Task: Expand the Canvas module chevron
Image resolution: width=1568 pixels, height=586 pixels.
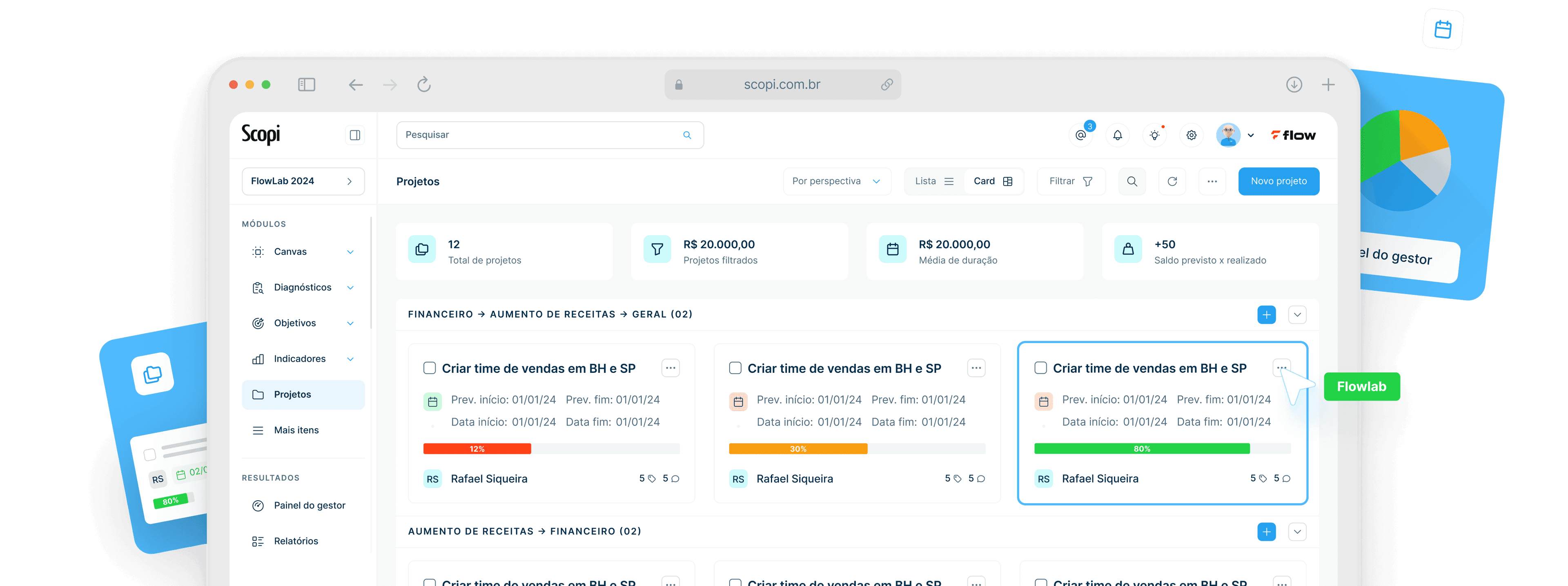Action: pos(350,252)
